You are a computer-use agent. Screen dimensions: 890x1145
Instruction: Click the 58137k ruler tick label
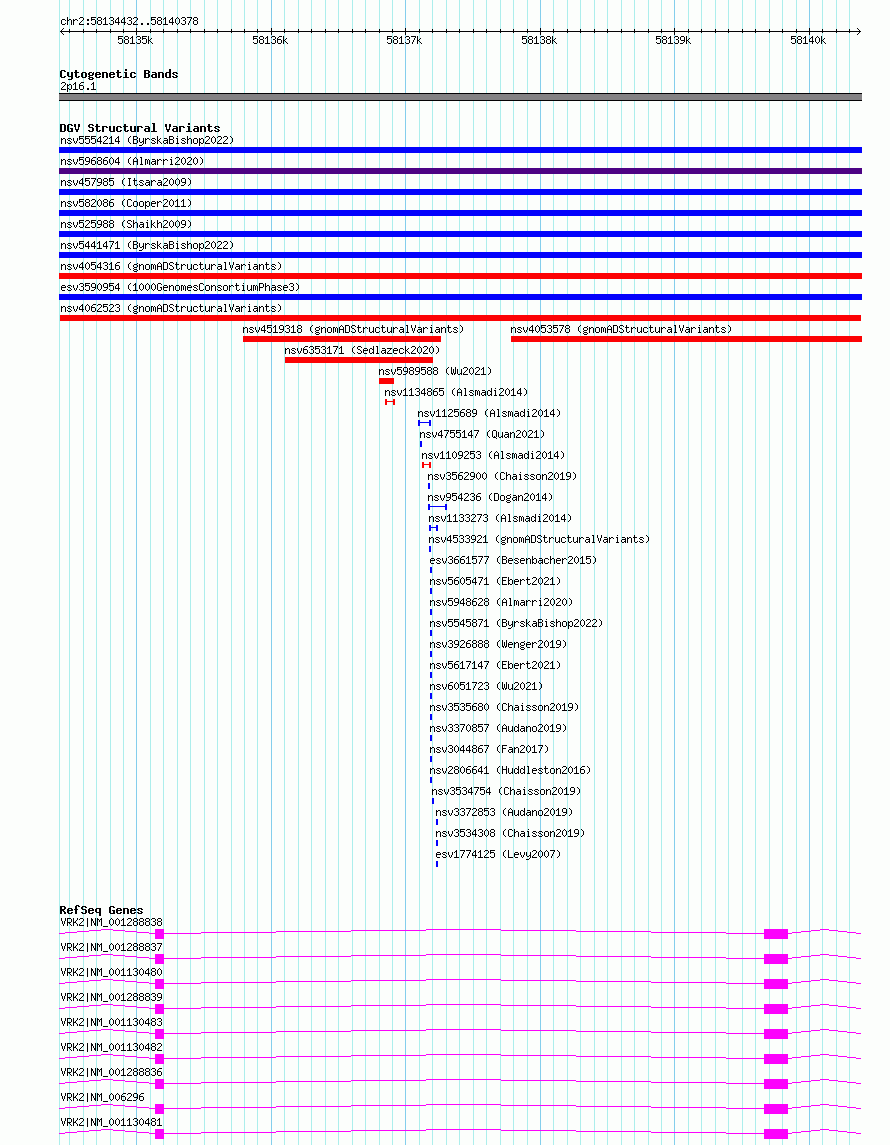[x=404, y=40]
